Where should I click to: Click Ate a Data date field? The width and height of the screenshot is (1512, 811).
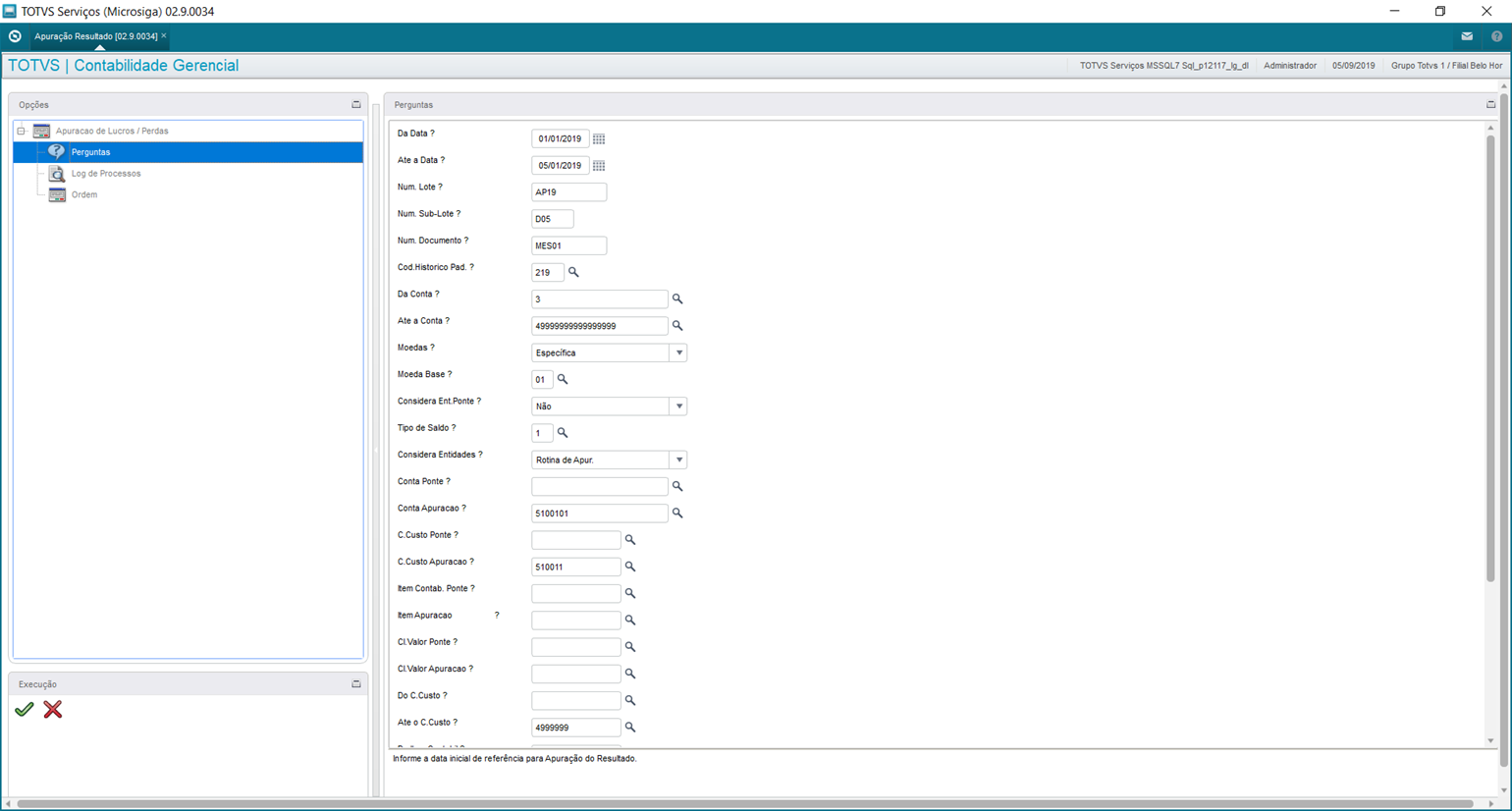561,166
